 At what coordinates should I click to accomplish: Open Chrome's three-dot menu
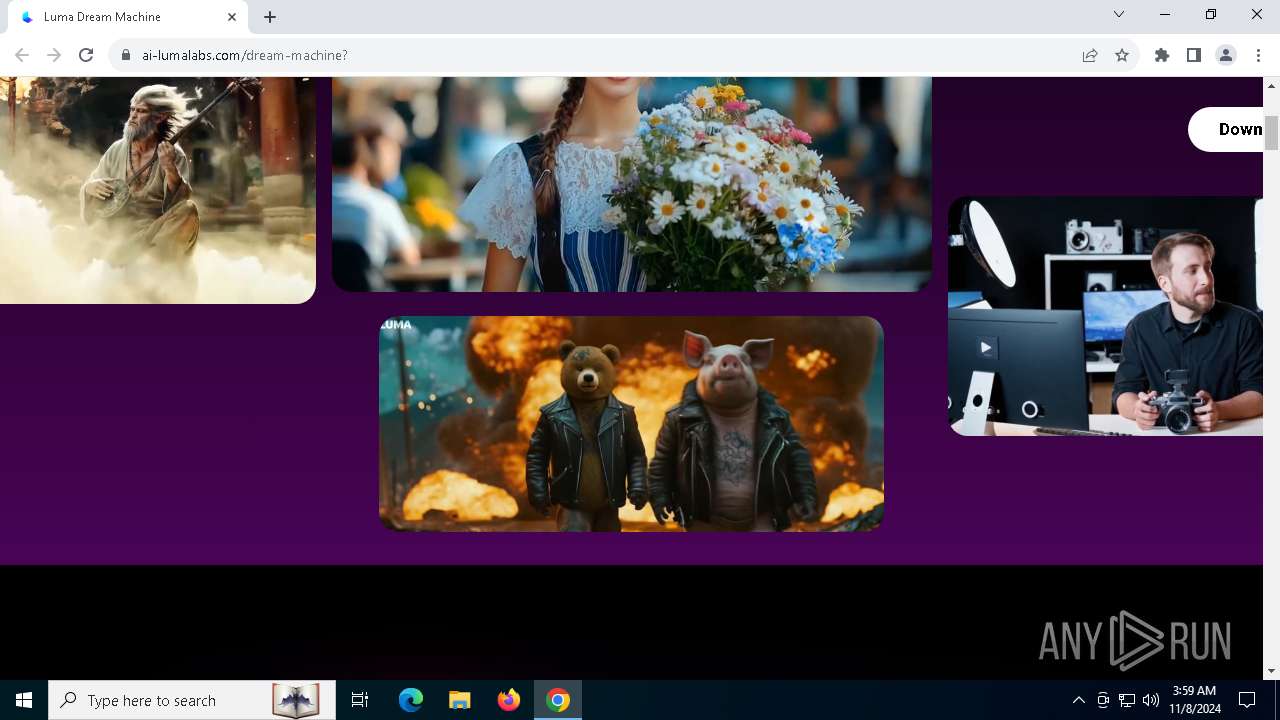click(x=1258, y=55)
